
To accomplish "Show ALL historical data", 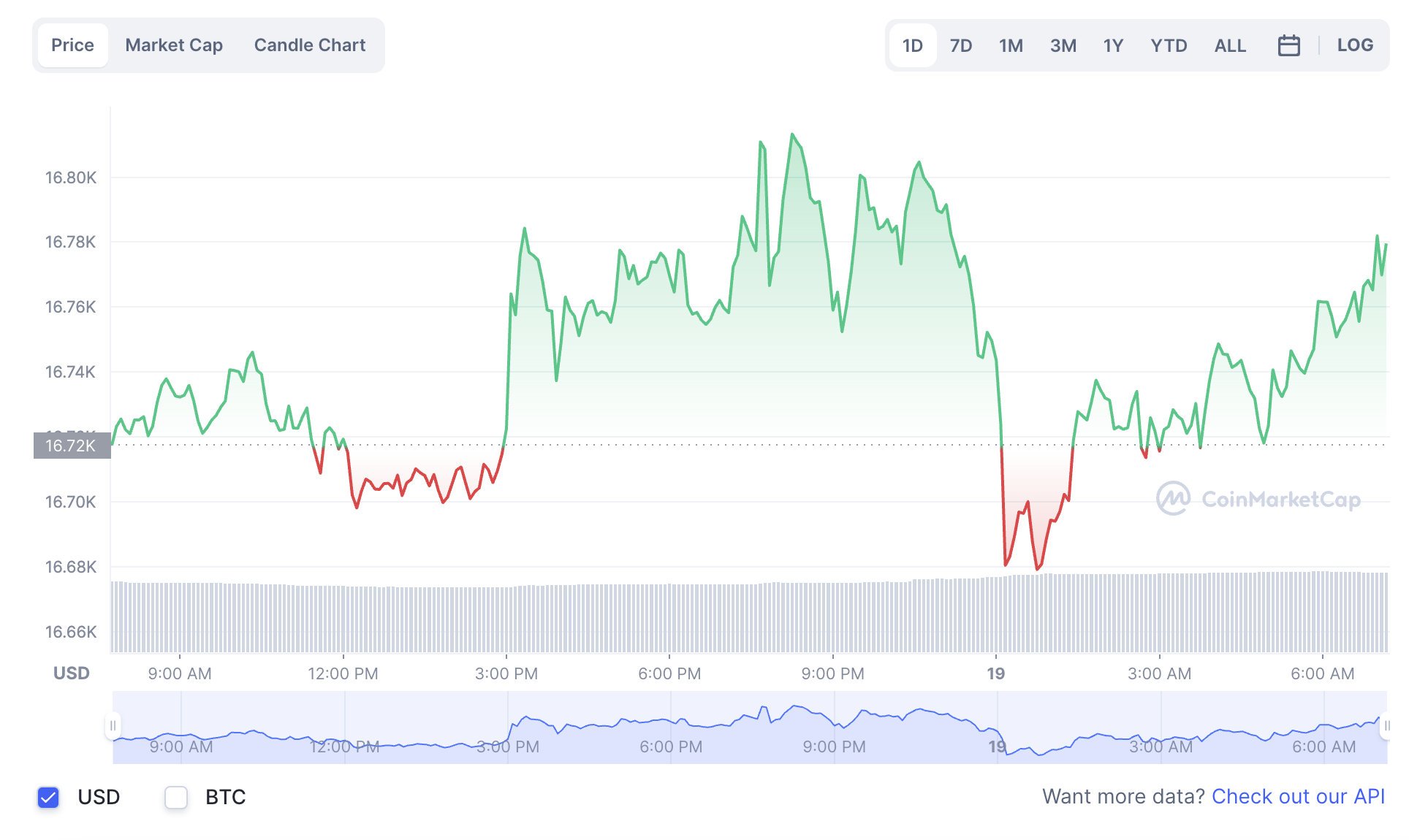I will tap(1230, 45).
